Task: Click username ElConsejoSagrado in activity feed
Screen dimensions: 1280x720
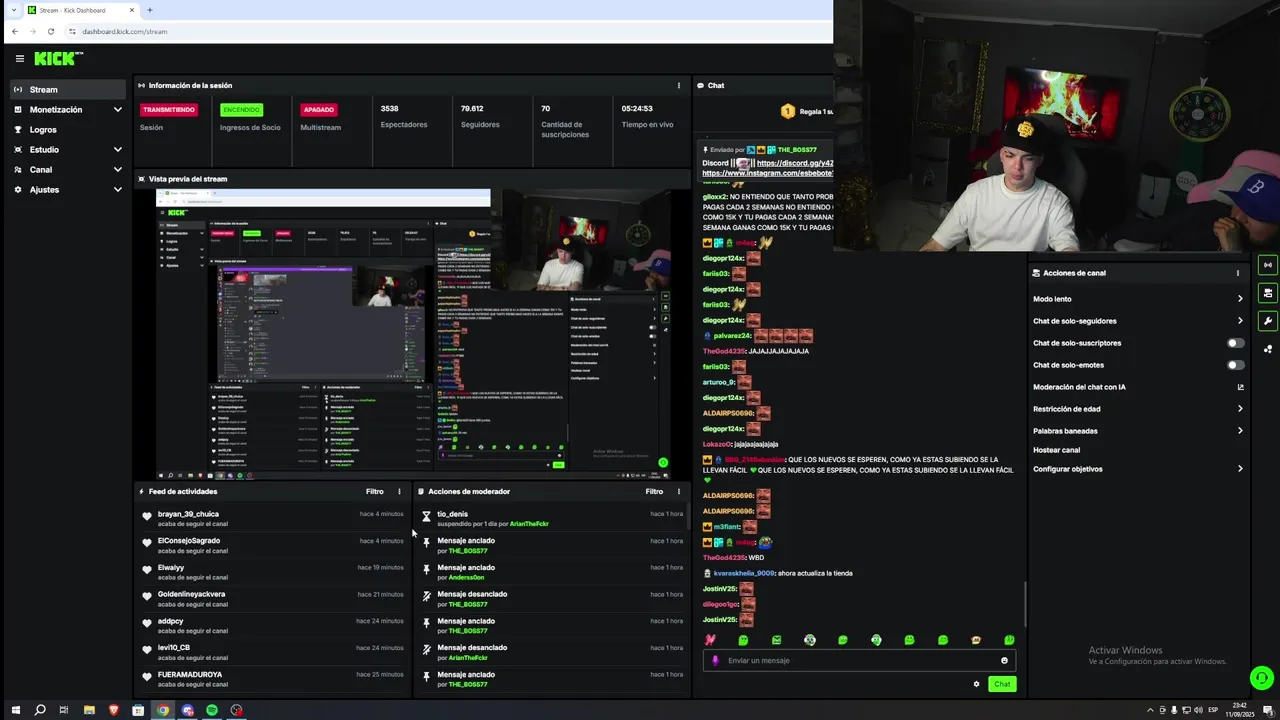Action: pos(189,541)
